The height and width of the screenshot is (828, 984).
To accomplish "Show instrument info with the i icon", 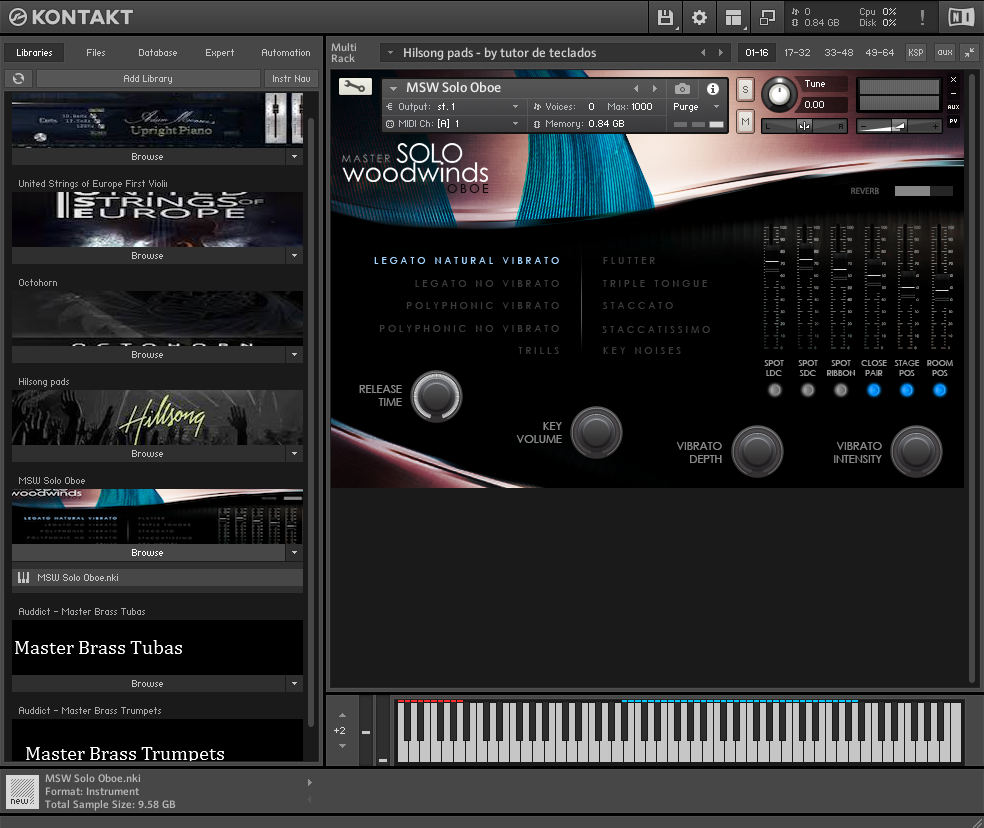I will [x=713, y=89].
